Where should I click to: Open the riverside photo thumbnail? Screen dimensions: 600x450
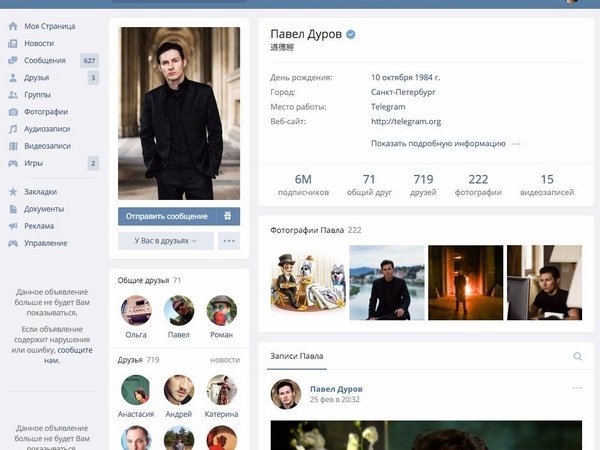point(387,283)
